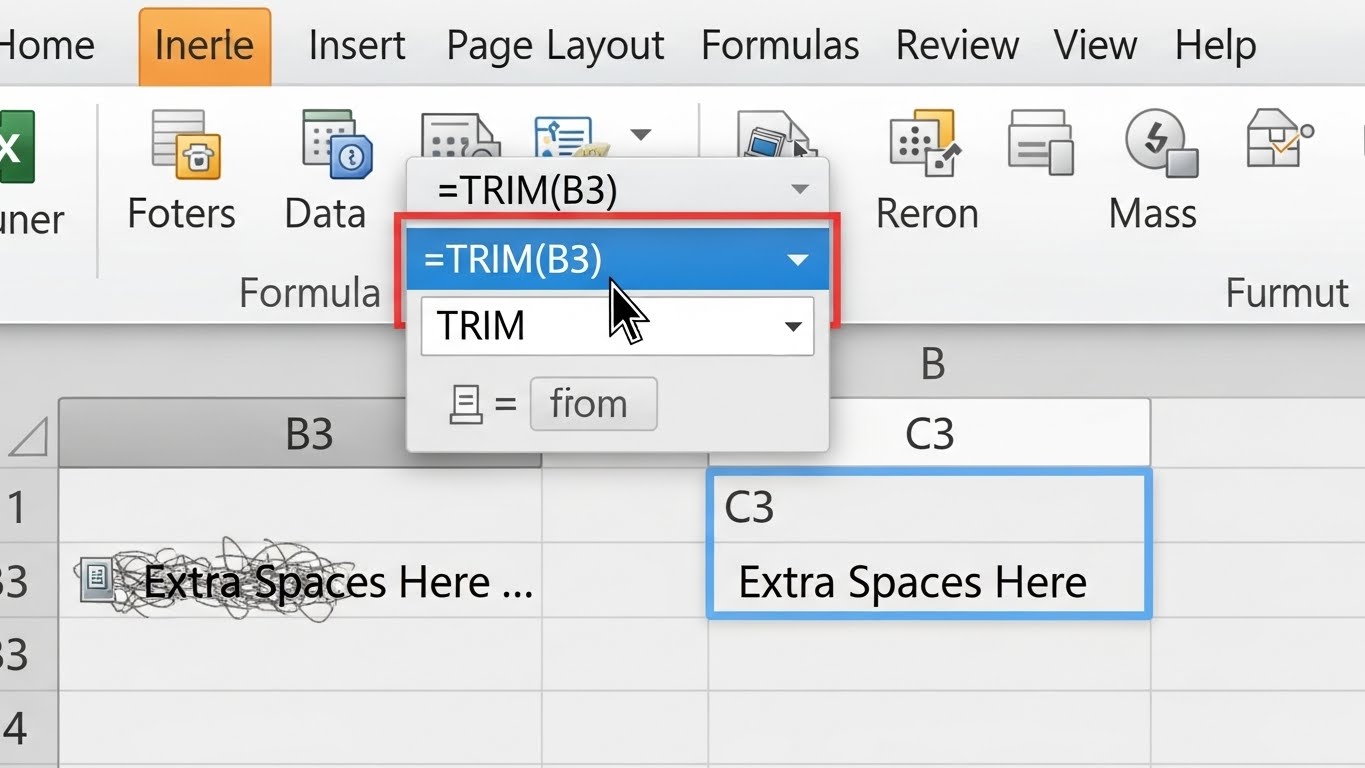
Task: Click the "fiom" button in popup
Action: click(x=593, y=404)
